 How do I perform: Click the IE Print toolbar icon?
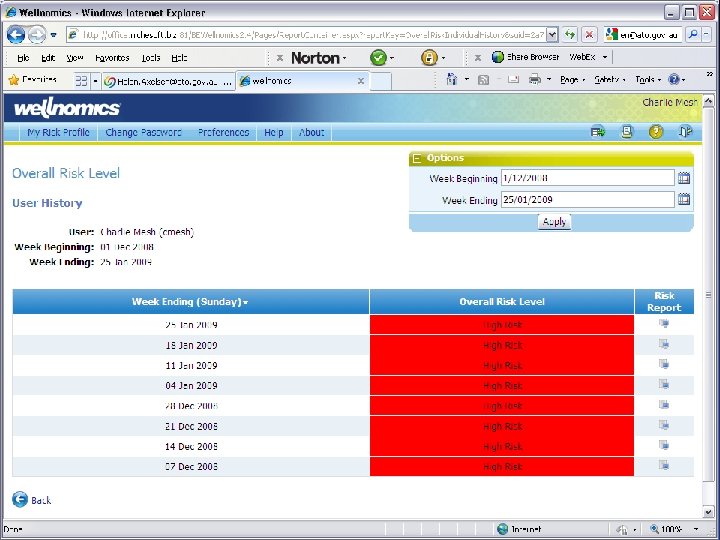pos(535,80)
